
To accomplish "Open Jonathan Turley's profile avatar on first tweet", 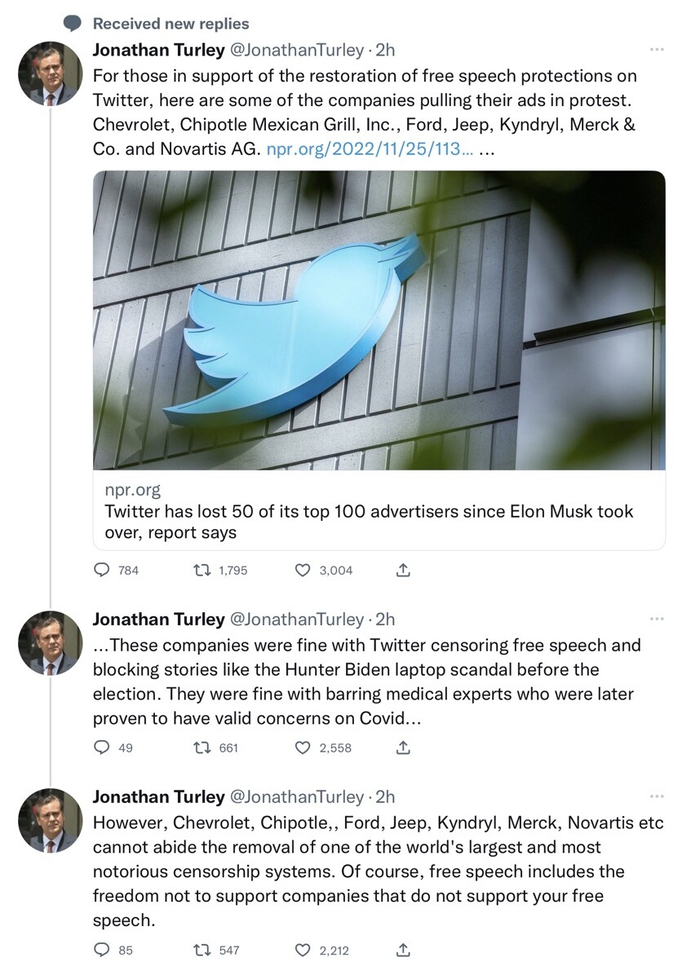I will [50, 74].
